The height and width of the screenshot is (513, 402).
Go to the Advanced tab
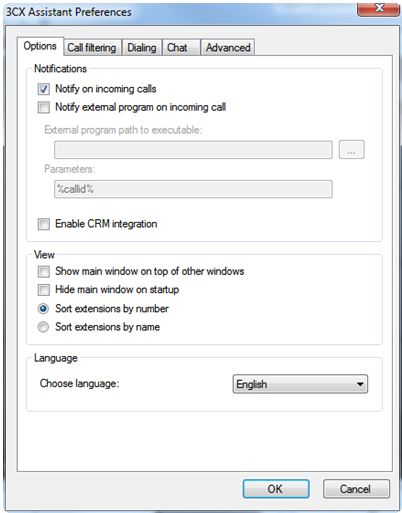[x=228, y=48]
